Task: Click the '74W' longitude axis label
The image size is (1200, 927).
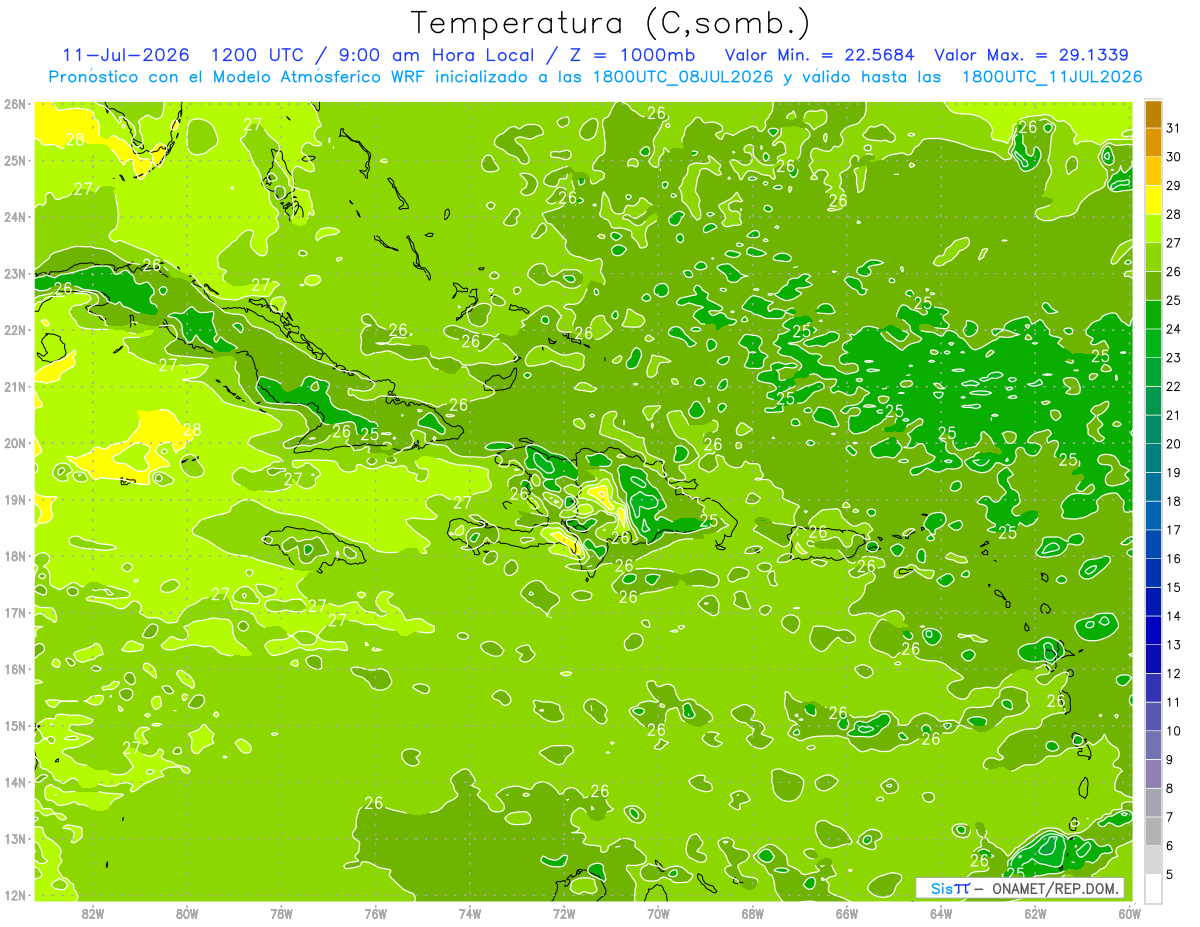Action: [470, 913]
